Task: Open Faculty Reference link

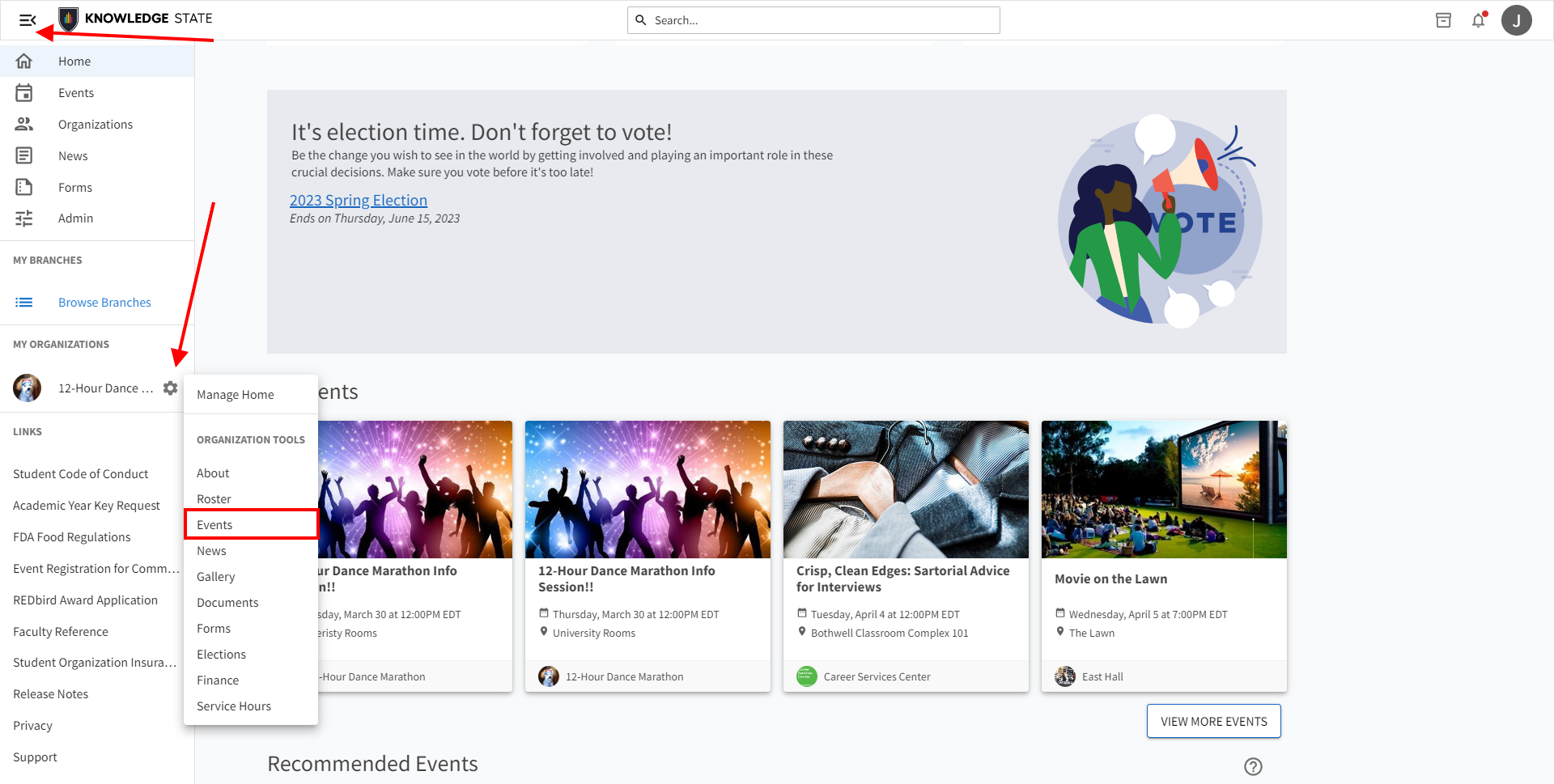Action: click(61, 632)
